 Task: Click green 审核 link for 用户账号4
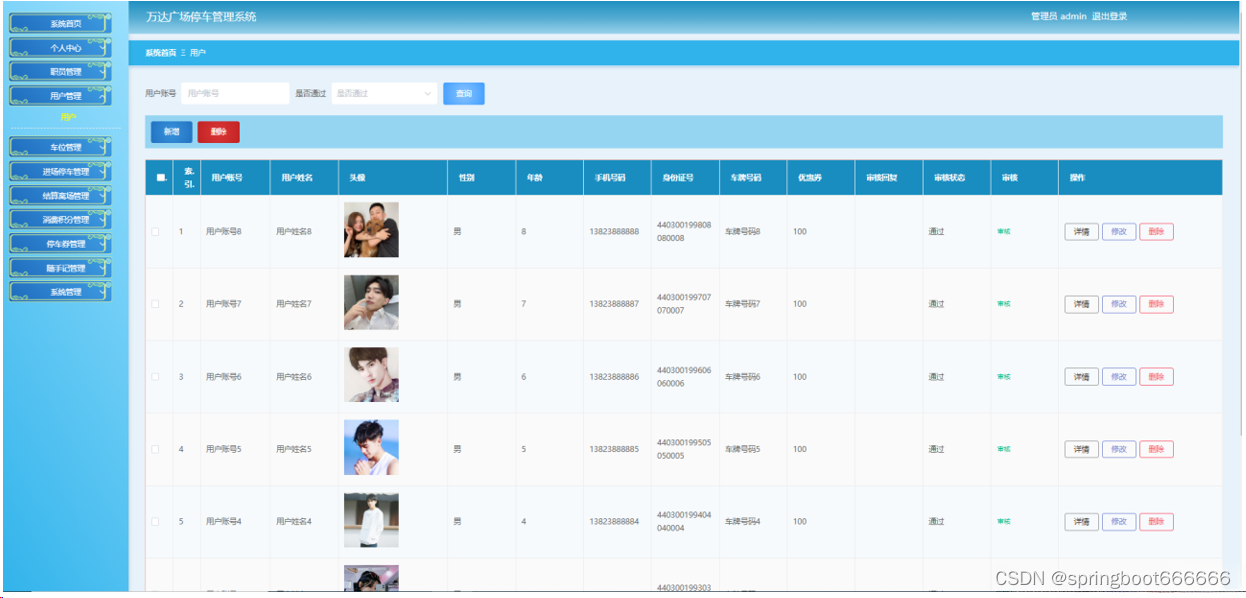[x=1003, y=522]
